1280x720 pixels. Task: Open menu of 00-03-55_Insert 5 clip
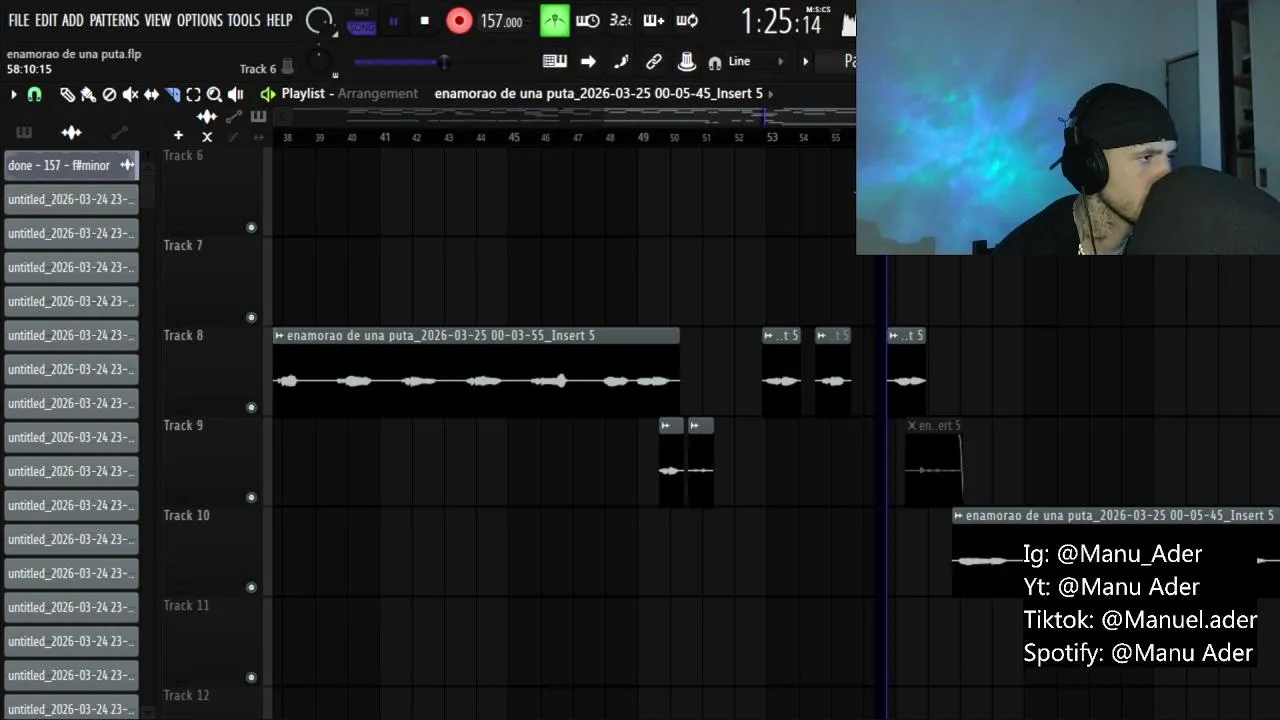point(279,336)
